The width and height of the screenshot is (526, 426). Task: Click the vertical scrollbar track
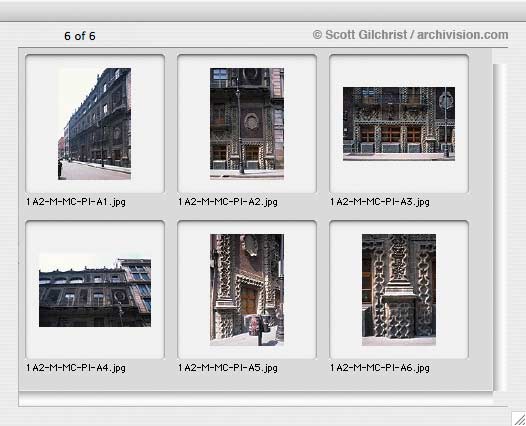click(x=499, y=227)
